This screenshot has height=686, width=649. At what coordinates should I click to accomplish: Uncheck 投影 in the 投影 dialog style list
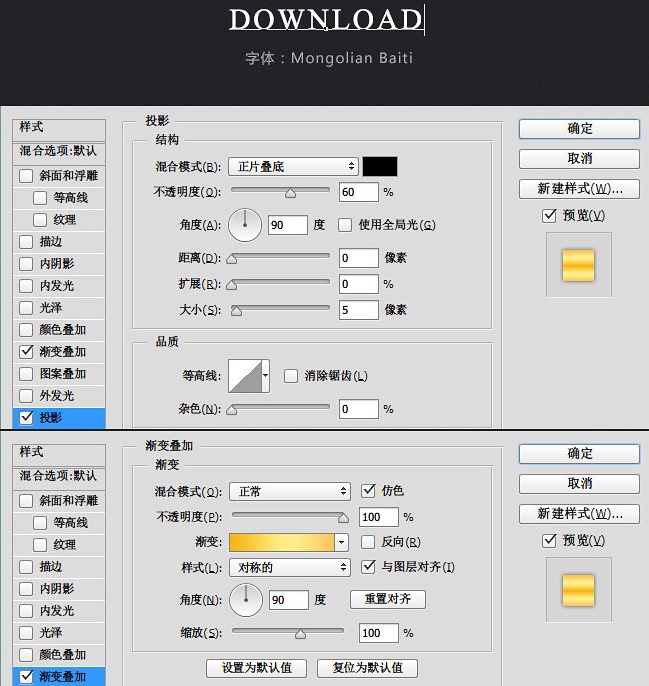[x=26, y=418]
